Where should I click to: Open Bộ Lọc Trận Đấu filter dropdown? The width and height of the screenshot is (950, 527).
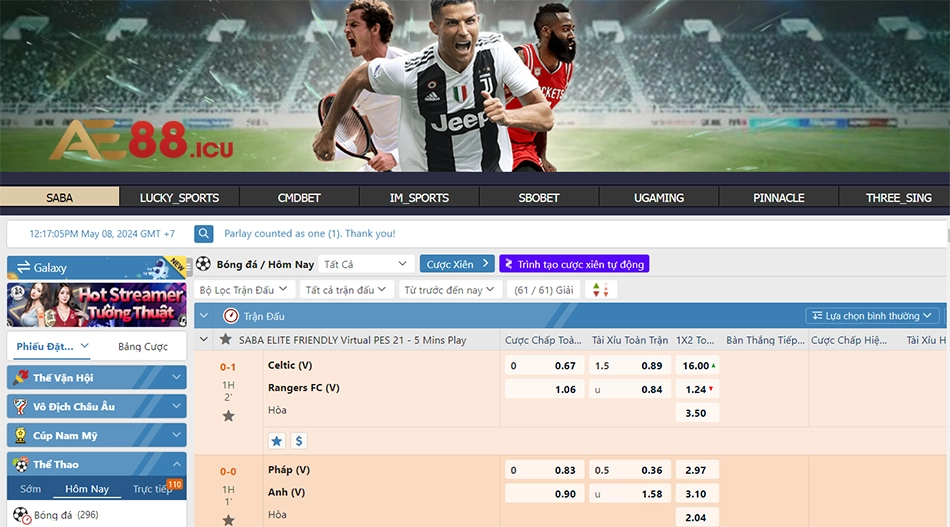[244, 290]
